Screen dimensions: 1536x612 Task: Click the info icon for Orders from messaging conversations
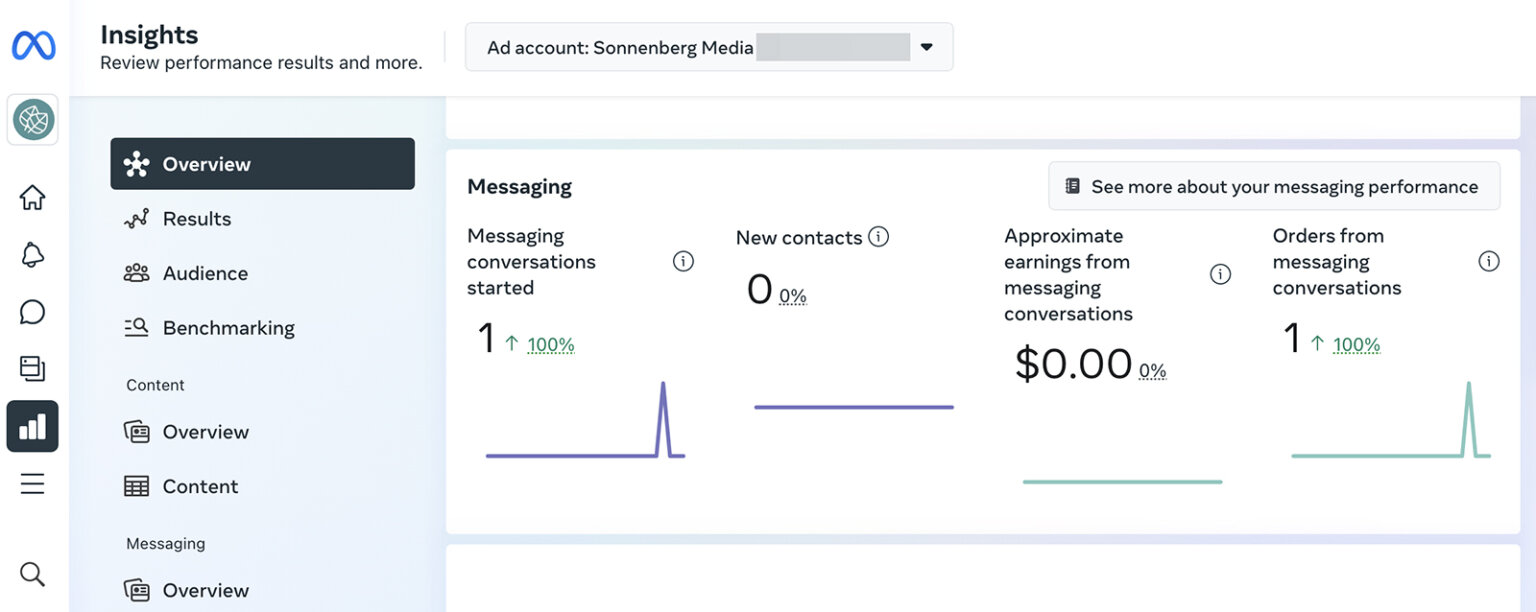(1489, 261)
